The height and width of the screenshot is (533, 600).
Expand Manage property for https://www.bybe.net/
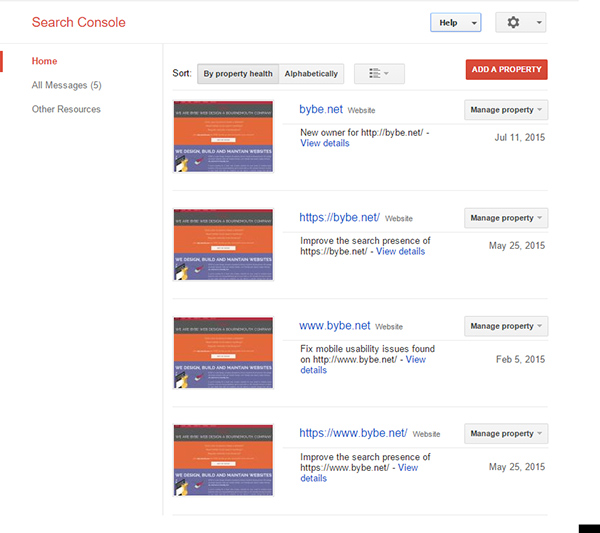click(x=506, y=434)
